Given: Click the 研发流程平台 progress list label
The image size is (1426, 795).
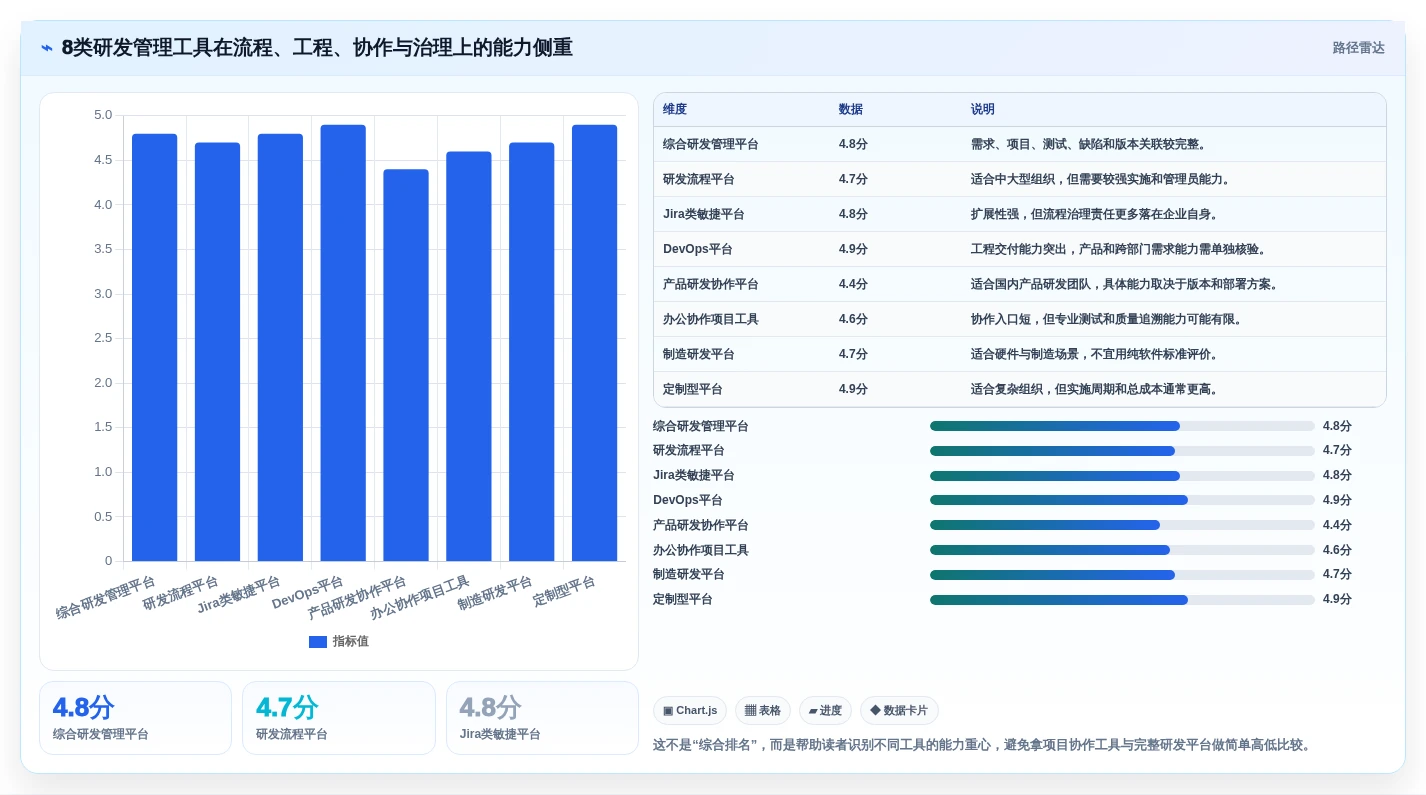Looking at the screenshot, I should click(689, 451).
